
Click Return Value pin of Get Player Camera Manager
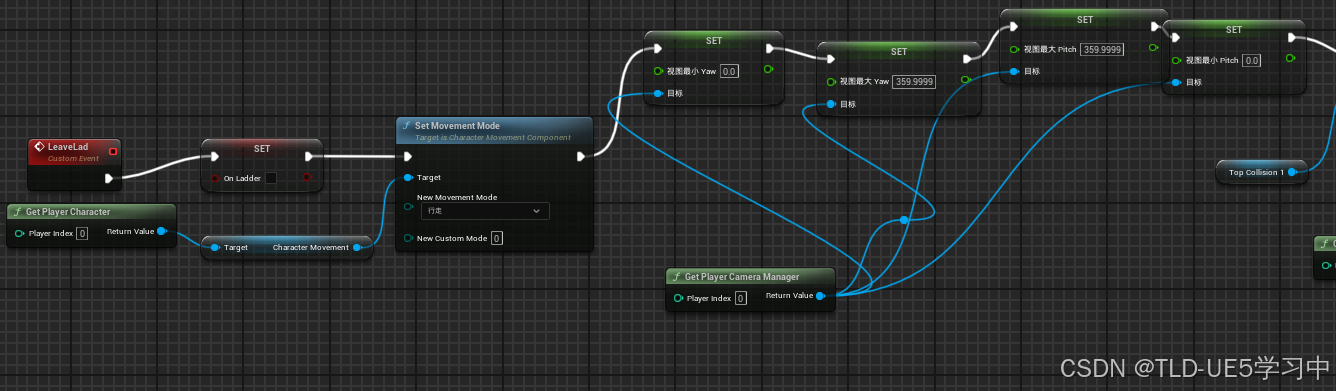(821, 296)
